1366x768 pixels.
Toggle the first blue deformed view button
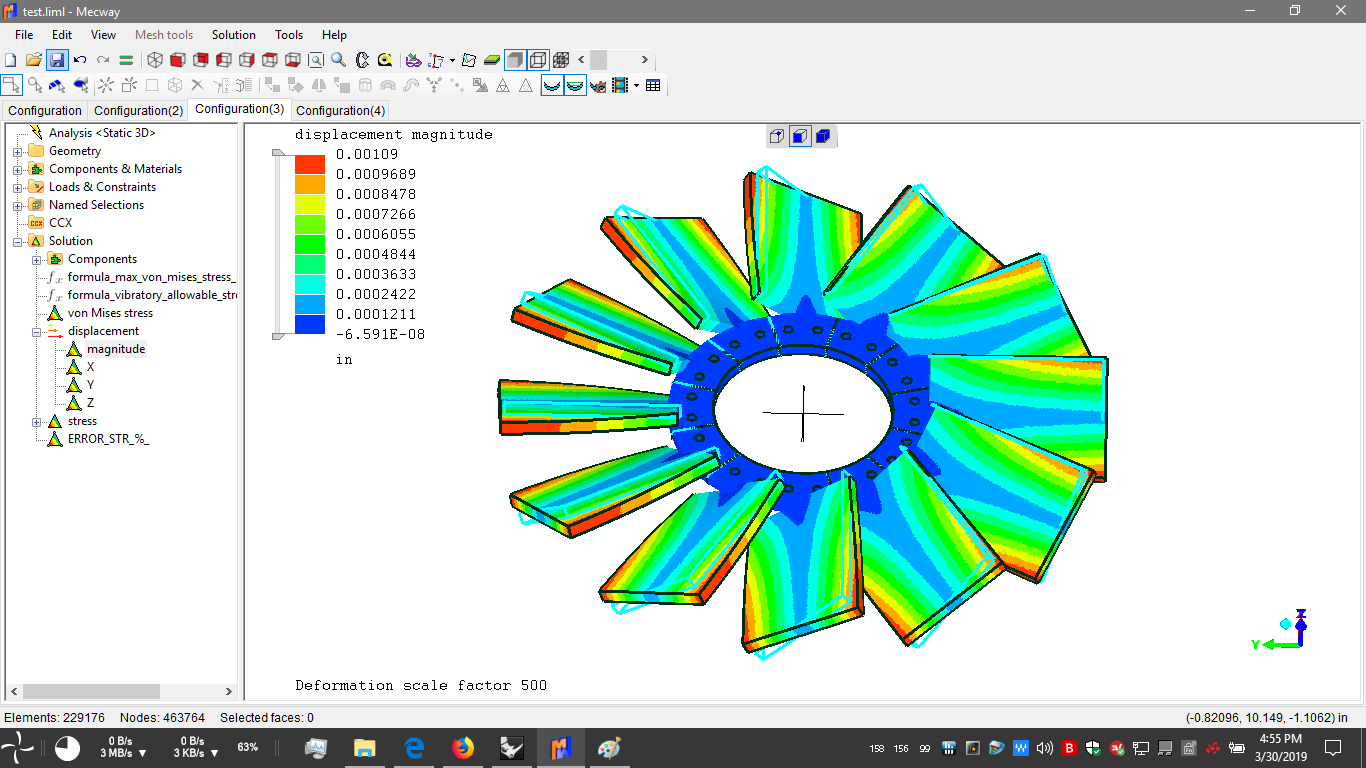click(x=552, y=86)
